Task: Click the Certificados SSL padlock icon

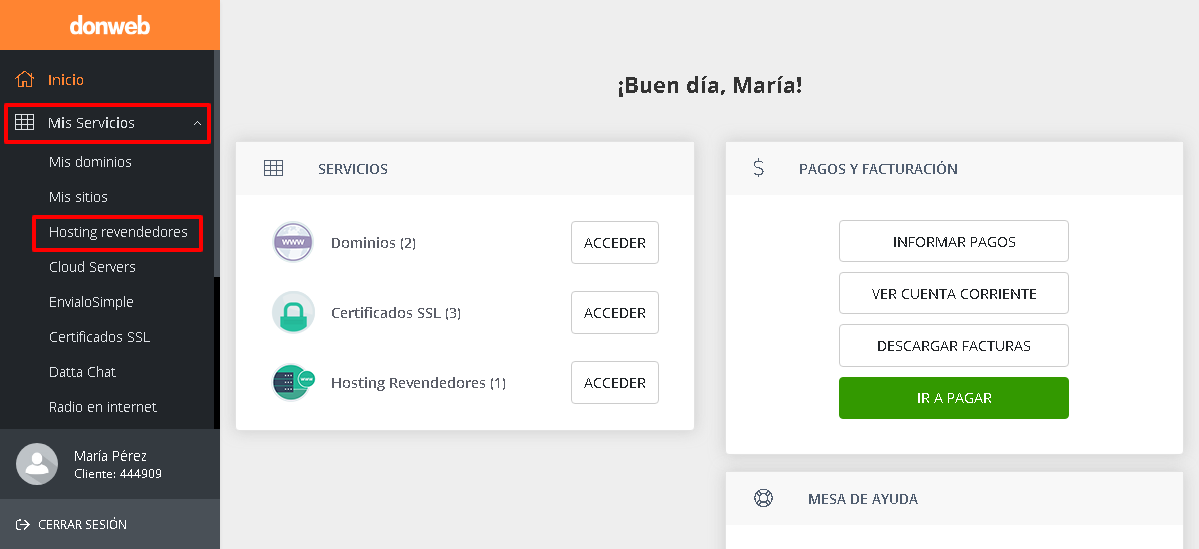Action: coord(293,313)
